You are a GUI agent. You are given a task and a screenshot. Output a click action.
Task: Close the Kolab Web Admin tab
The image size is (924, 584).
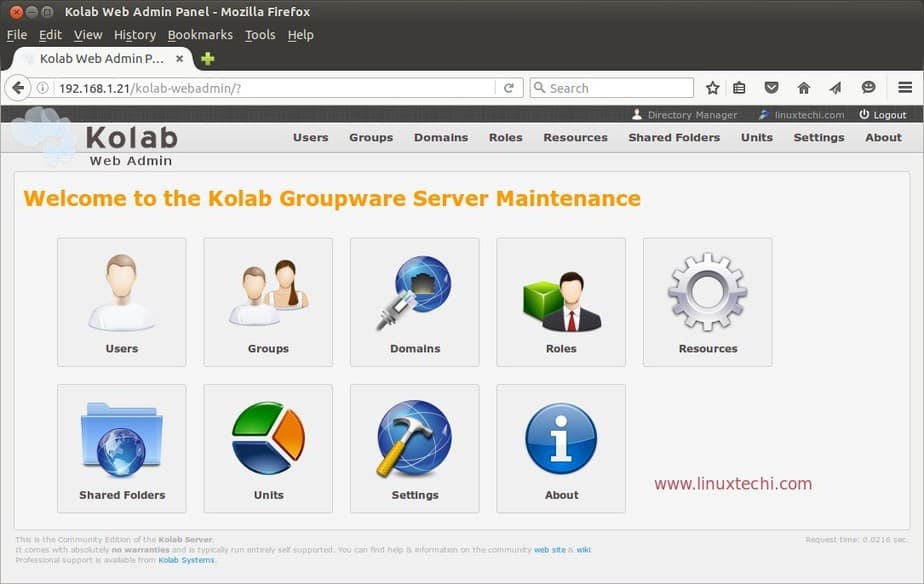(x=180, y=59)
